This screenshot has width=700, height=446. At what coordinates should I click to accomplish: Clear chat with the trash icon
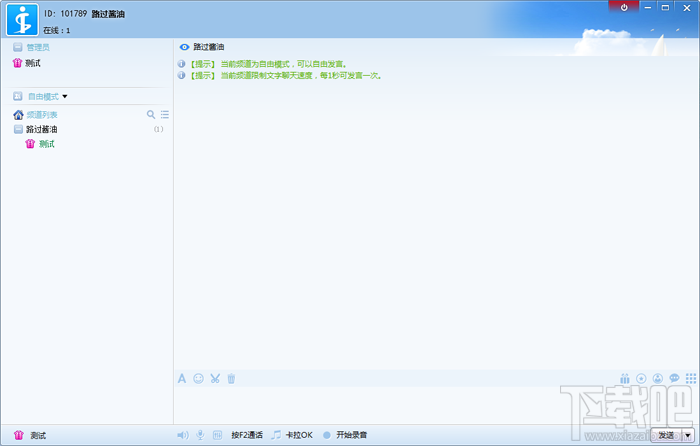click(x=231, y=379)
